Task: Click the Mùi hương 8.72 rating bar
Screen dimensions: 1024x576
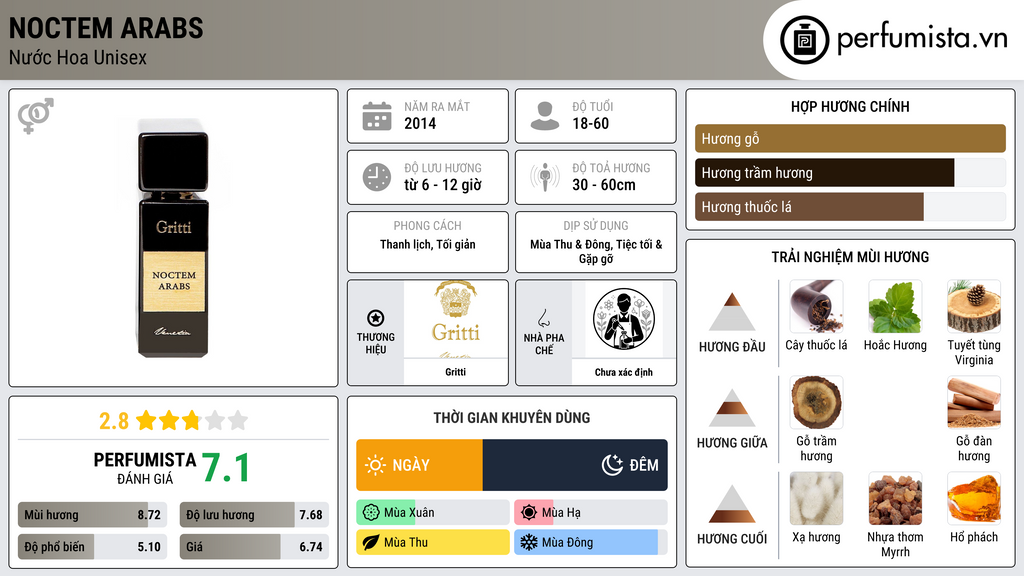Action: click(x=93, y=515)
